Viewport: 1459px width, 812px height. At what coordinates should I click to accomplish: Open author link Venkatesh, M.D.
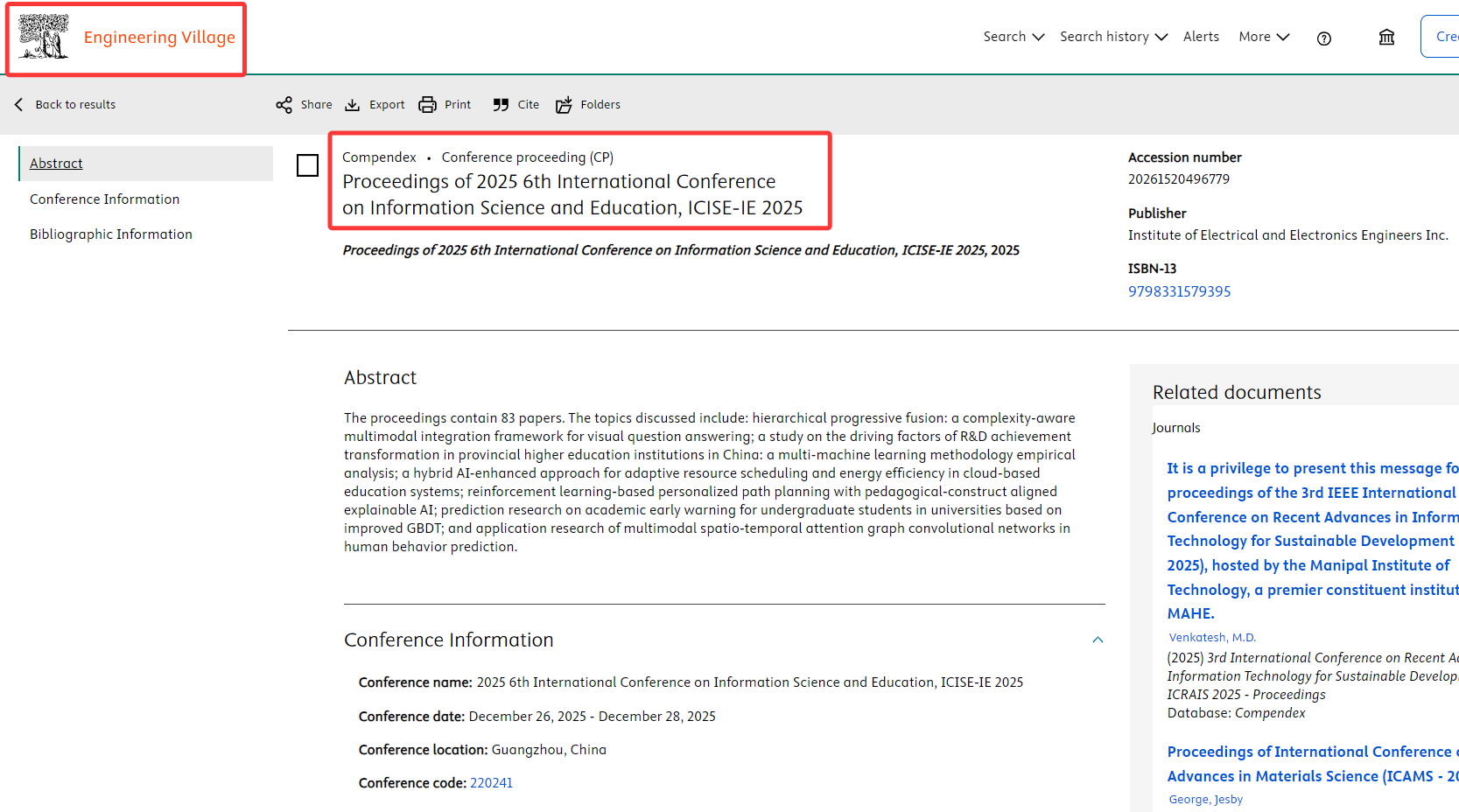1212,638
